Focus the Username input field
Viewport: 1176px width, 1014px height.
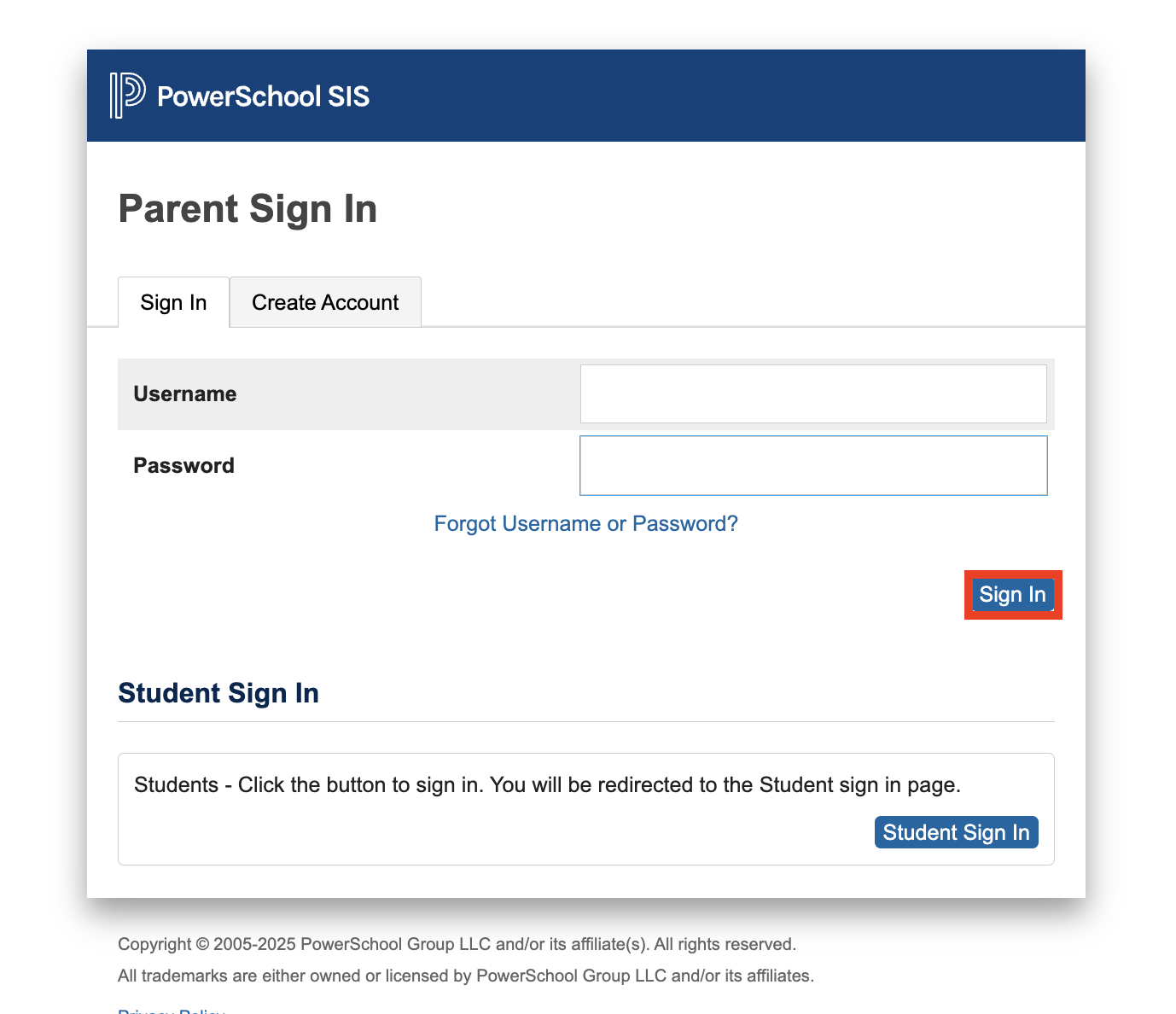click(x=812, y=393)
